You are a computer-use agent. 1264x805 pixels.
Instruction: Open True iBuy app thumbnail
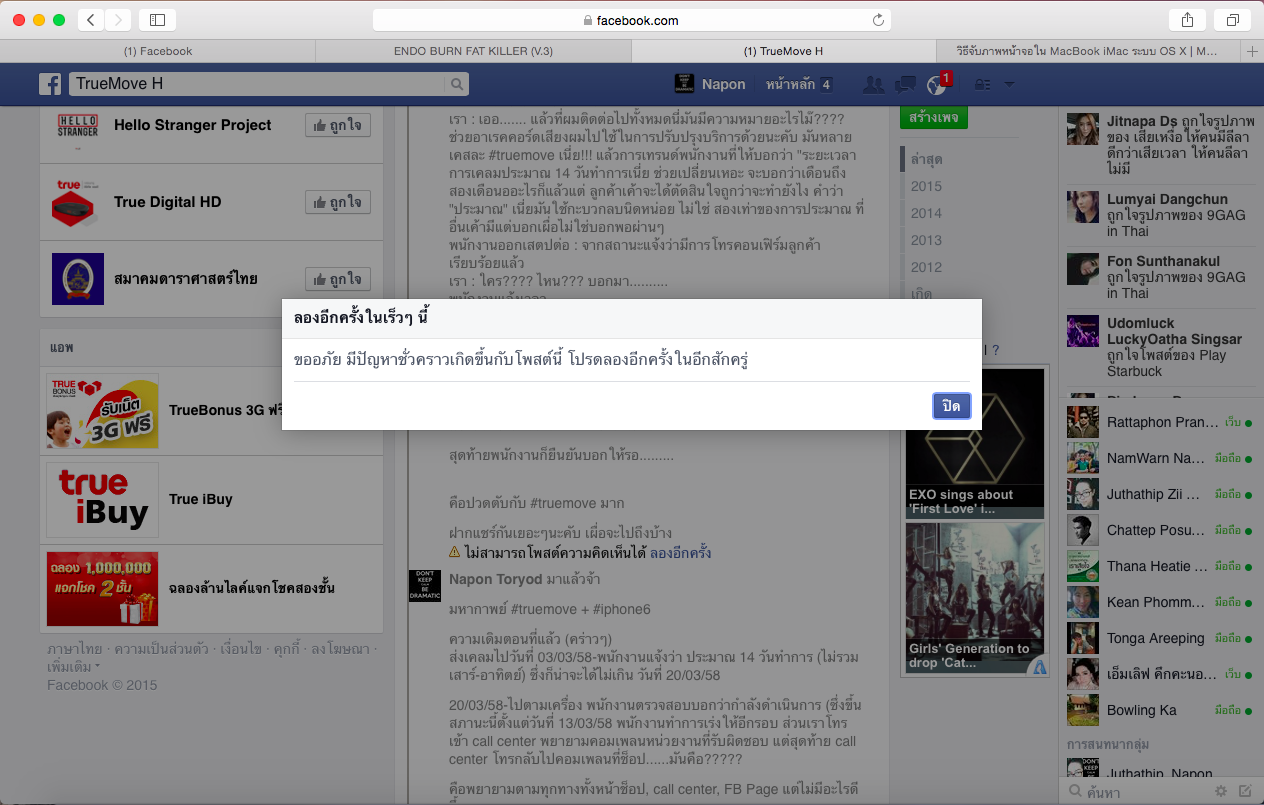[102, 500]
